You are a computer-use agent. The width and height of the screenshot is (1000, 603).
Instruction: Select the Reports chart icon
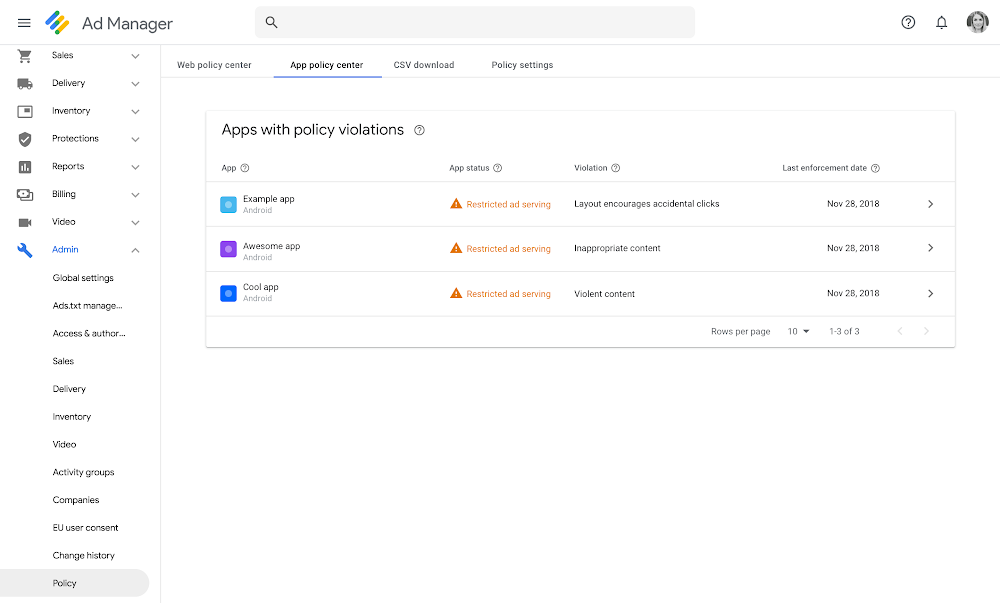[24, 166]
